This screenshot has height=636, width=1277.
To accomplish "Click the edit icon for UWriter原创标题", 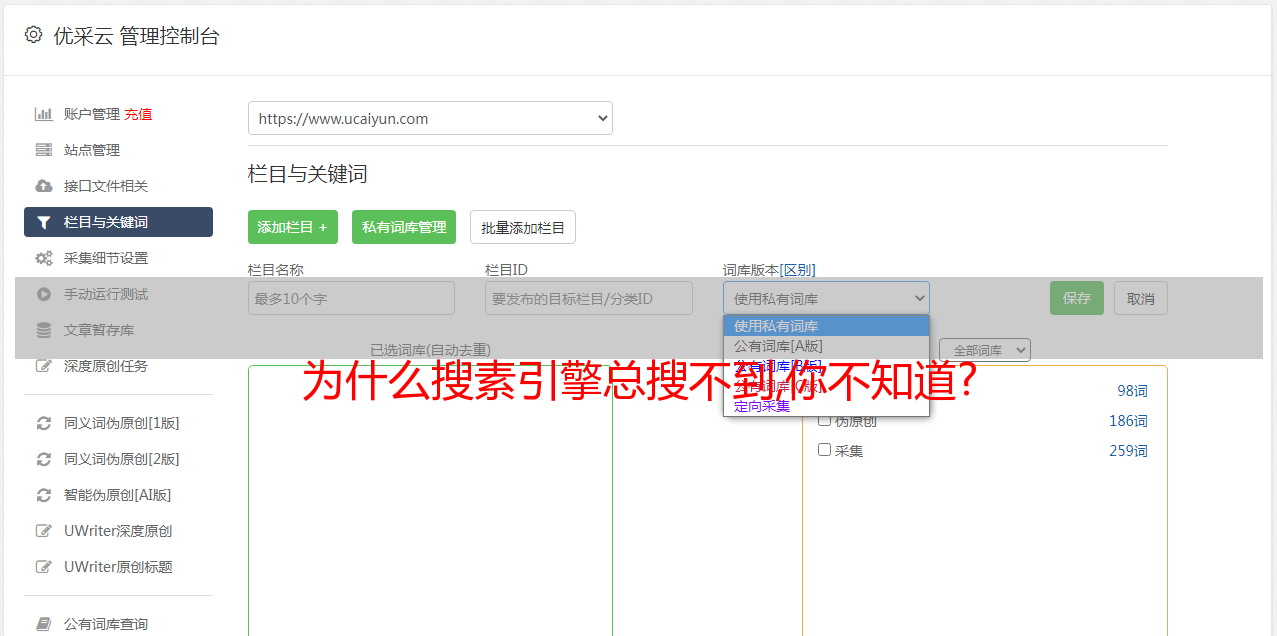I will click(x=44, y=567).
